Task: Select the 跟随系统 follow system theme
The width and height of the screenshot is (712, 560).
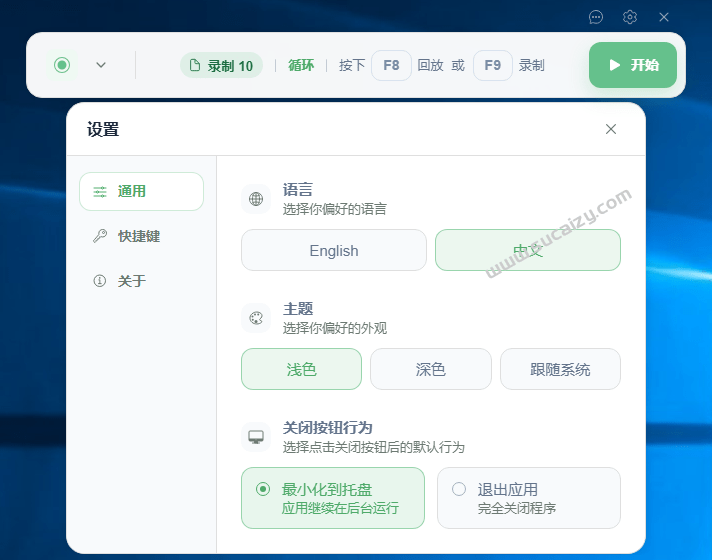Action: [560, 369]
